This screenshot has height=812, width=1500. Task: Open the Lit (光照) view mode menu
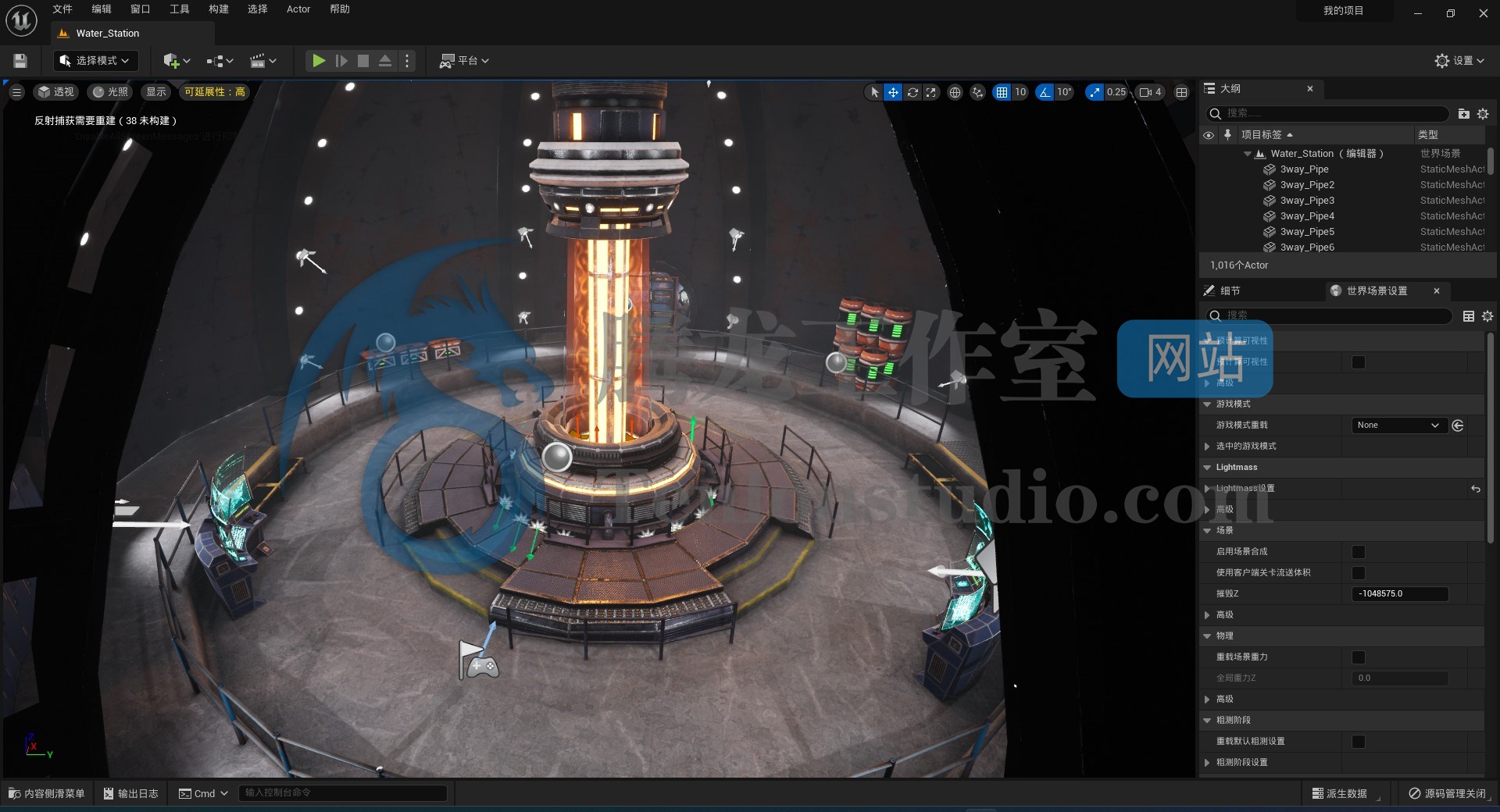pos(110,92)
